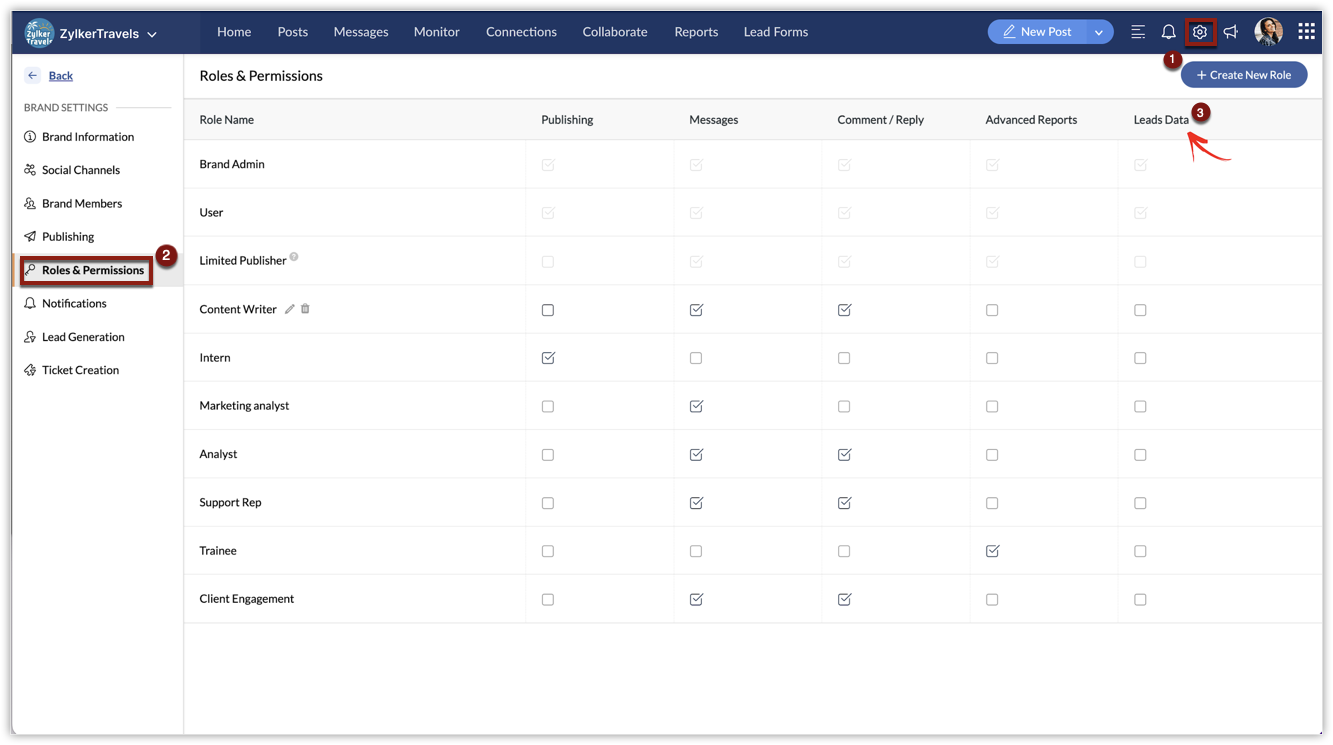Open Ticket Creation settings

(80, 370)
